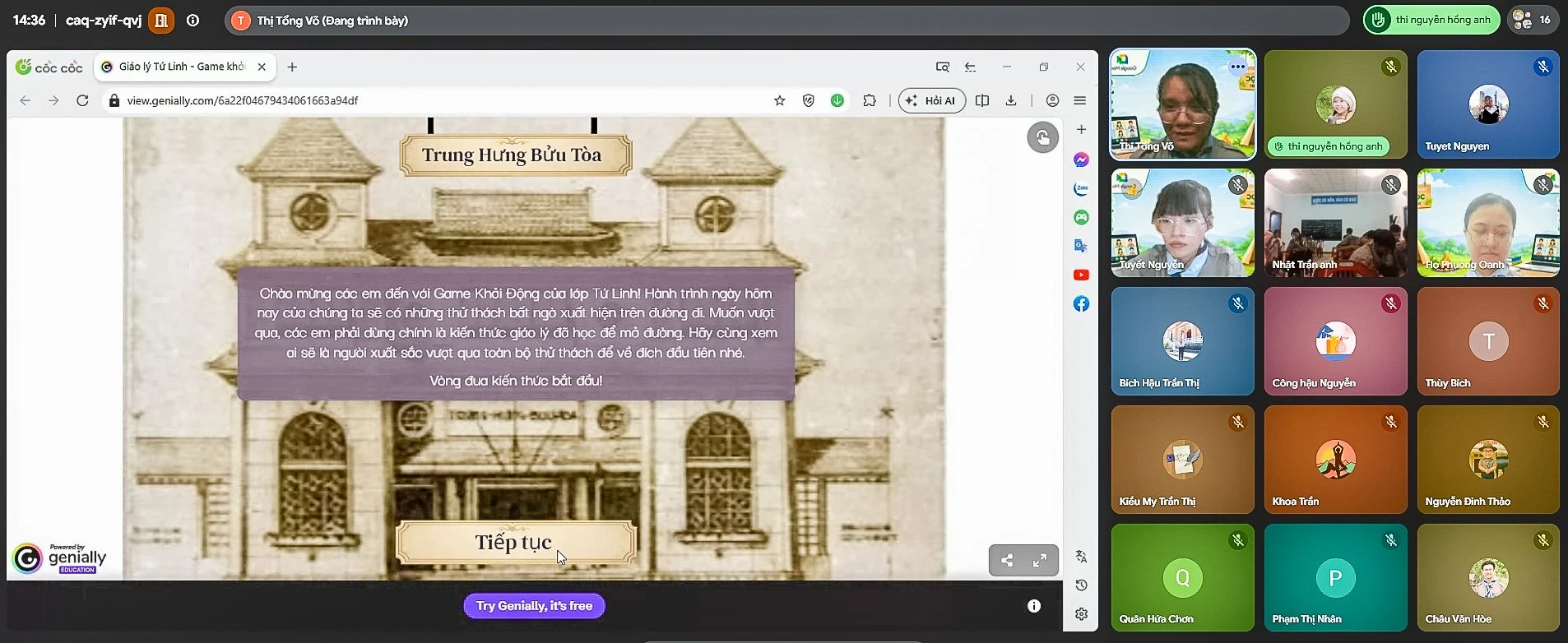Open Zalo in Cốc Cốc sidebar

point(1081,188)
